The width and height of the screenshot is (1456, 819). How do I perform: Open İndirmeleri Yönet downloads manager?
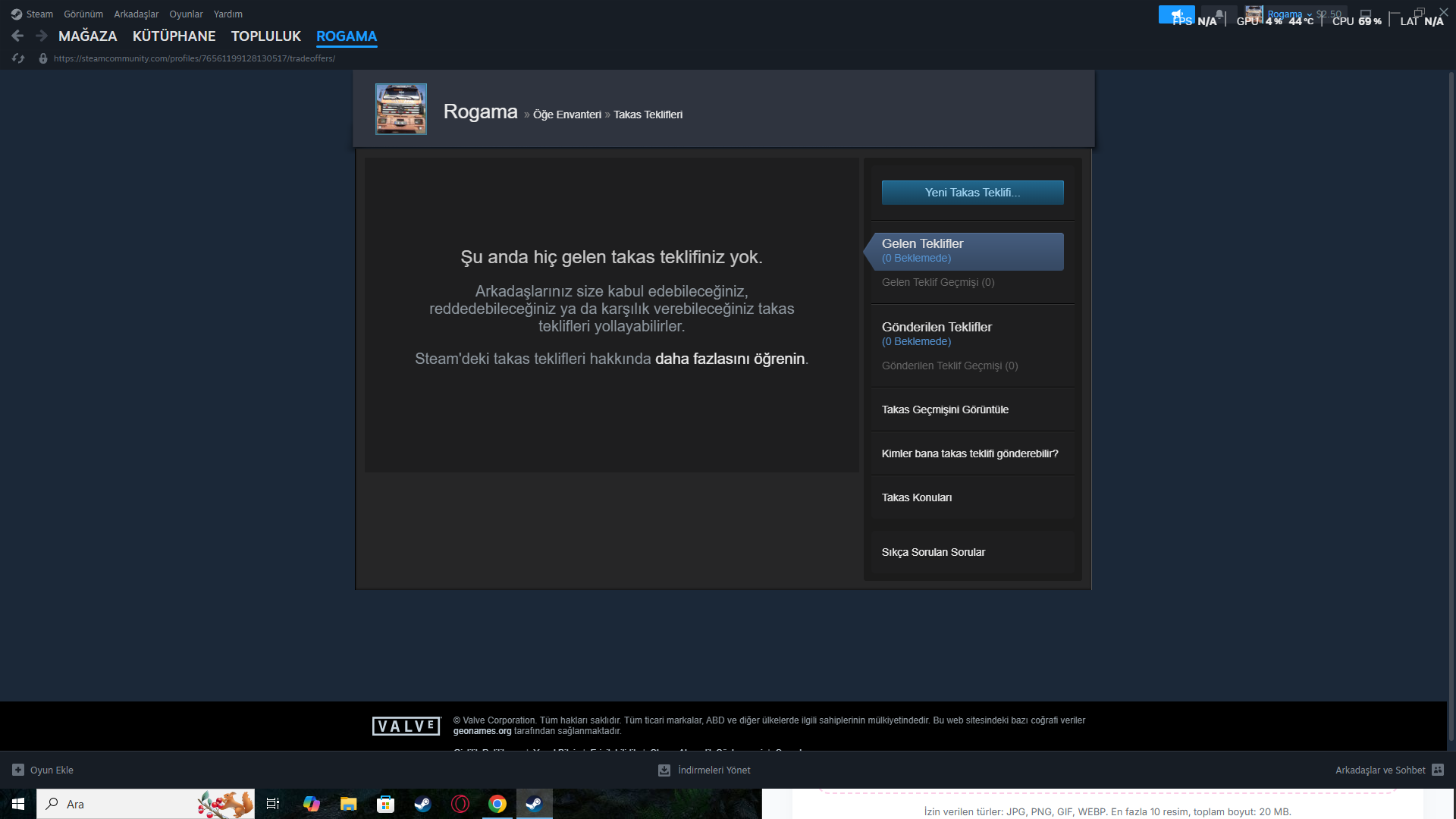(704, 770)
